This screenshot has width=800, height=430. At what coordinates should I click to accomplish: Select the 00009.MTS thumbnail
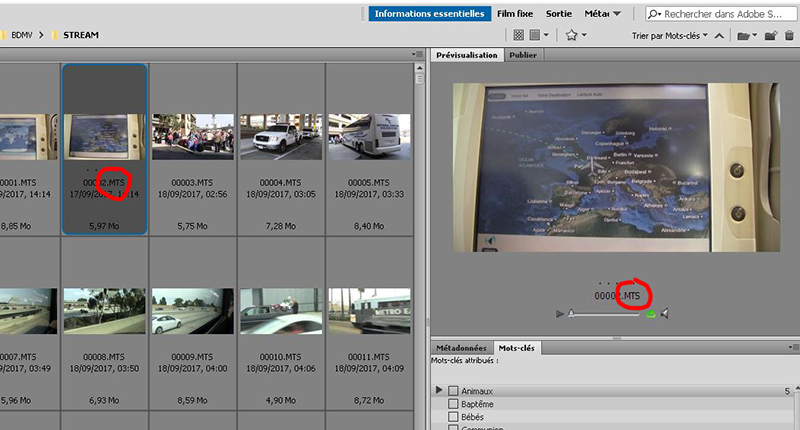click(193, 311)
